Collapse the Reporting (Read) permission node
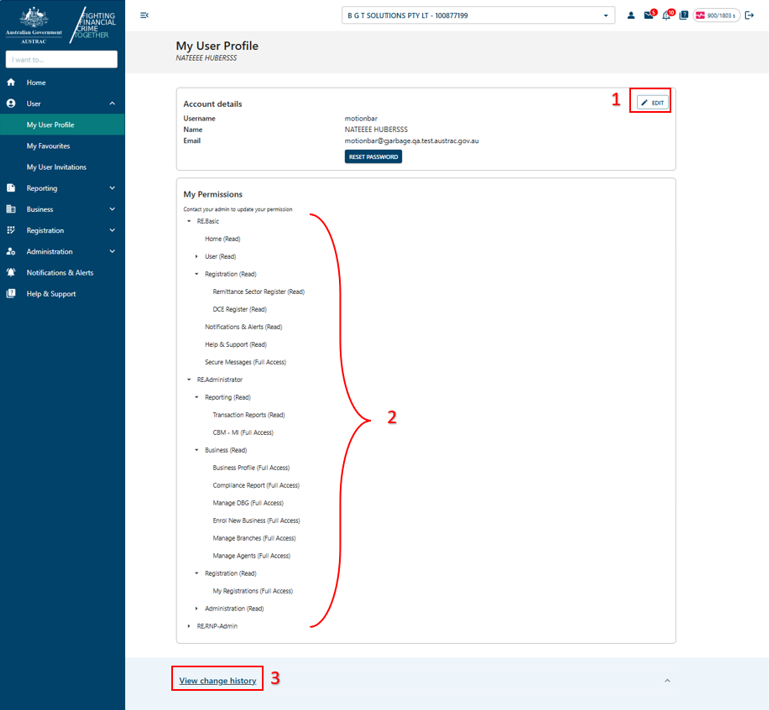The width and height of the screenshot is (769, 710). pos(197,397)
